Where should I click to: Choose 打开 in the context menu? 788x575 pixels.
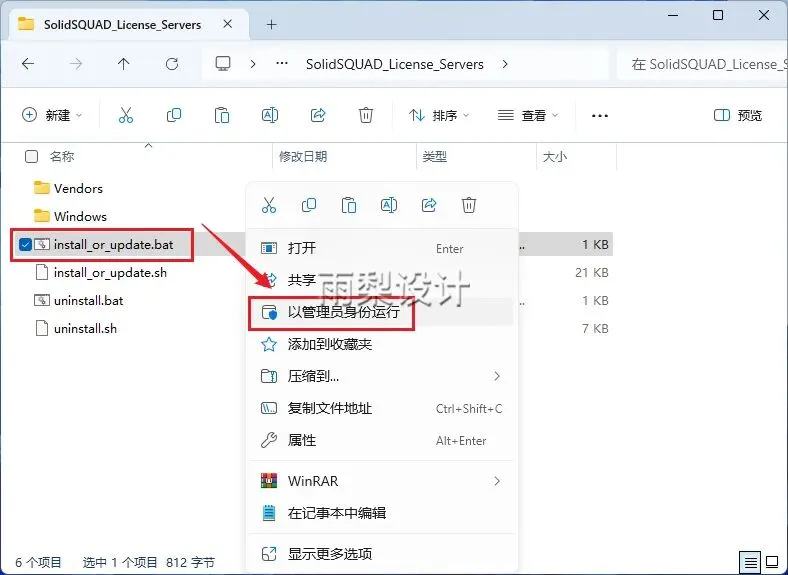(381, 248)
